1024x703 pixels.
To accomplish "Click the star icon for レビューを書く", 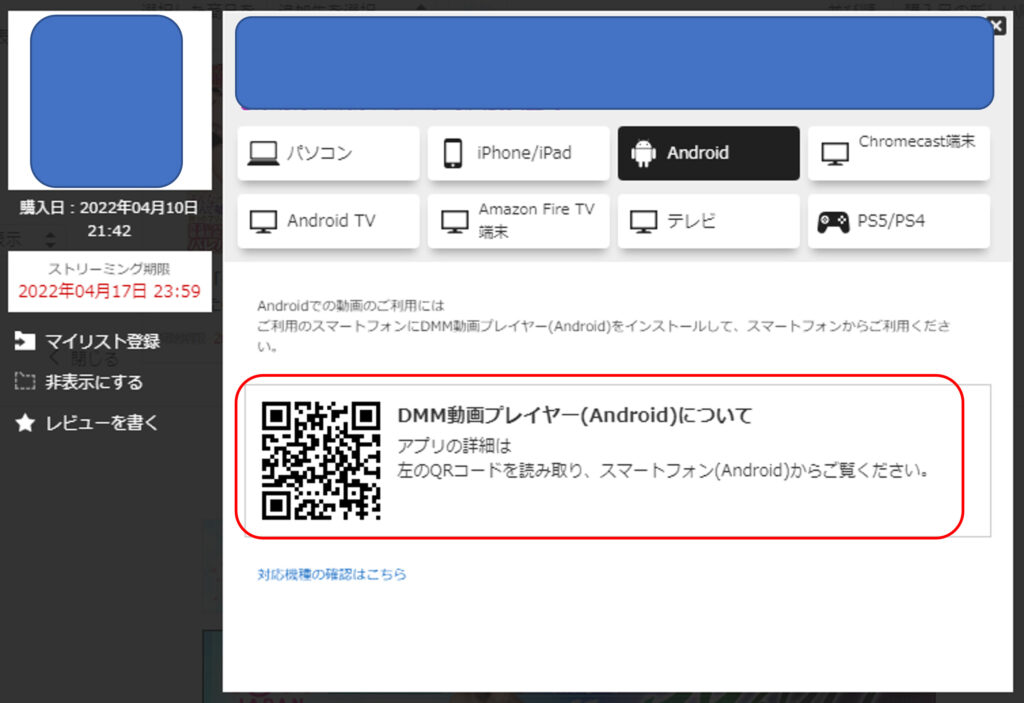I will click(x=25, y=423).
